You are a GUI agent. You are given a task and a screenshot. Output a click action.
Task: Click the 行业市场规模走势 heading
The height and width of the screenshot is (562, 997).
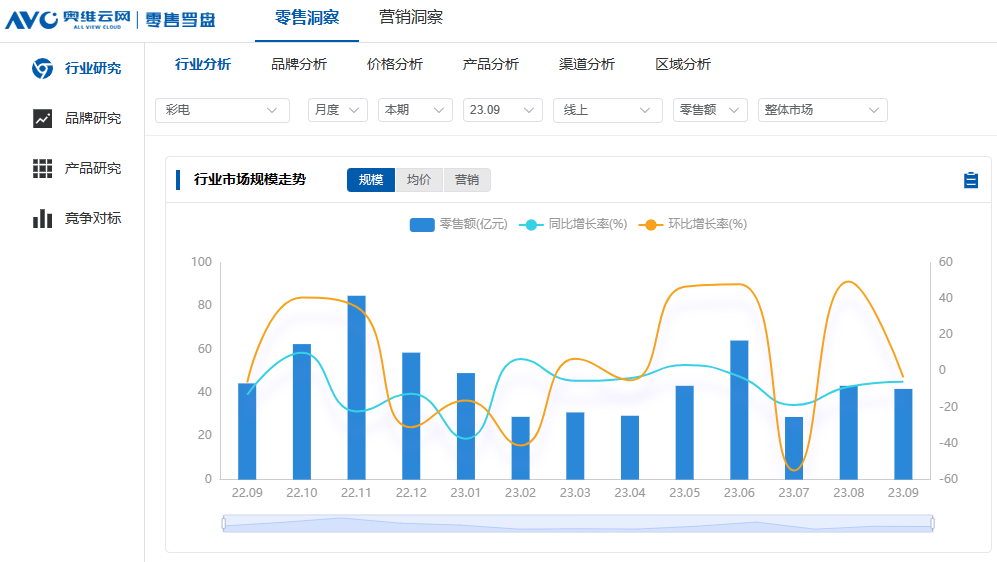tap(250, 180)
